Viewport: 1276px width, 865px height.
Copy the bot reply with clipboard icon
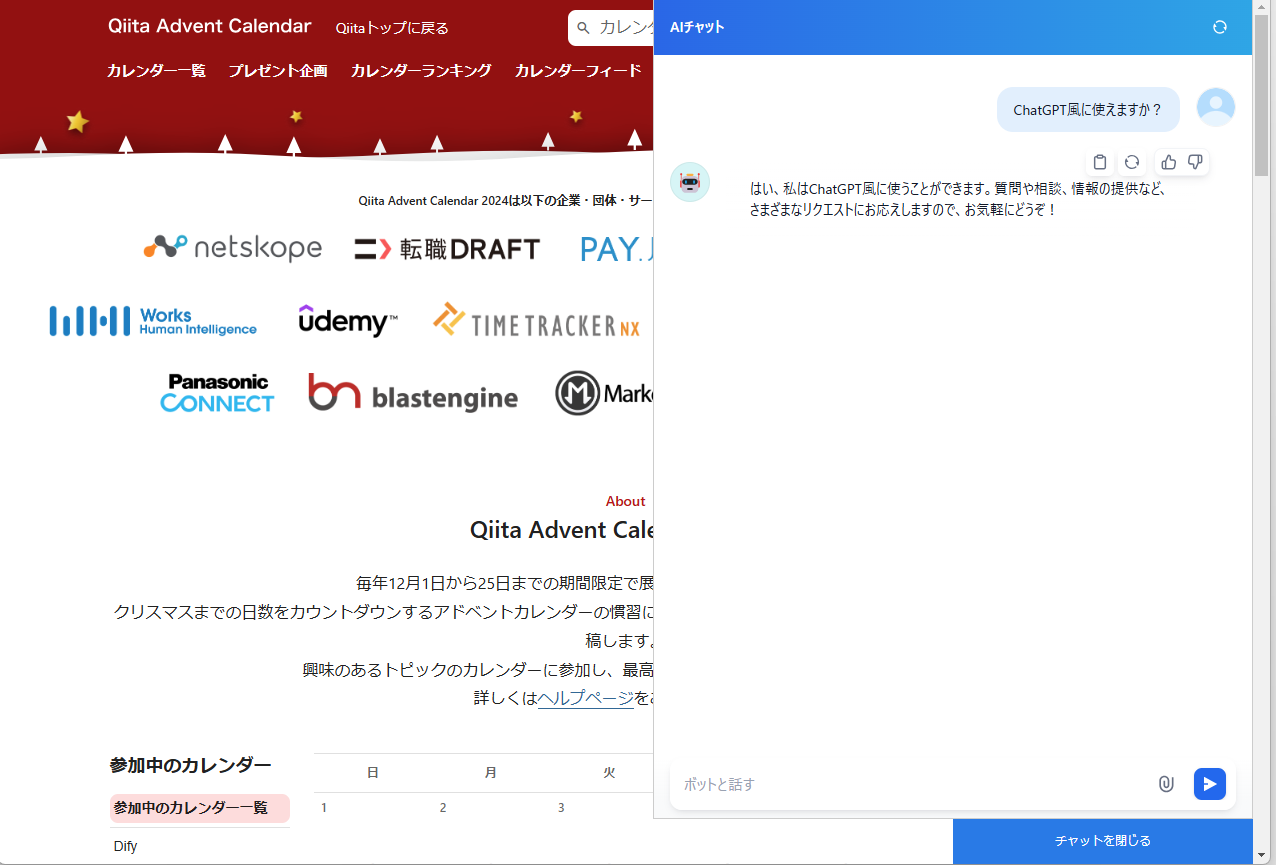1100,162
